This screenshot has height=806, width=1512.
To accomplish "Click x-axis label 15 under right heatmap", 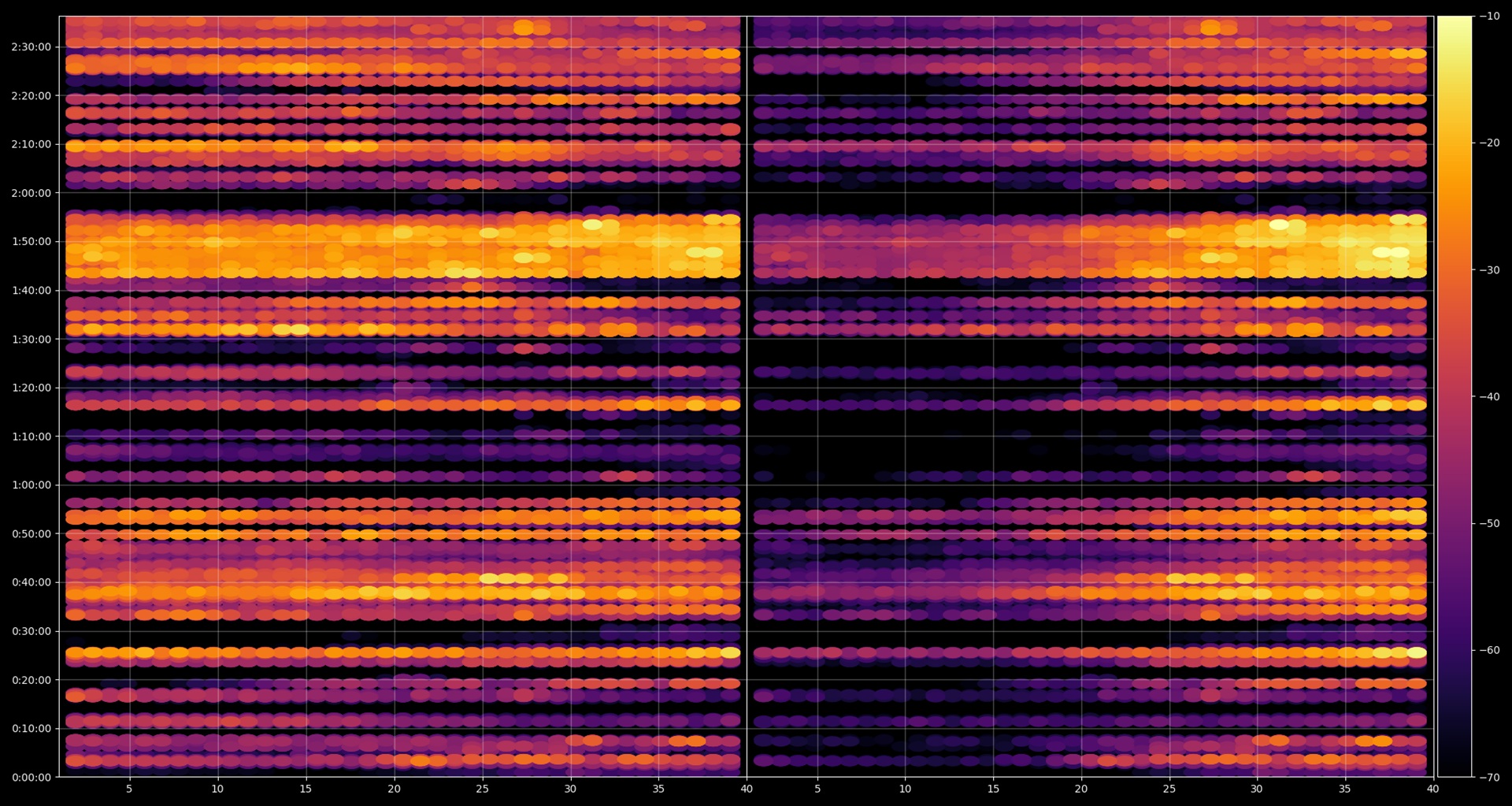I will 994,789.
